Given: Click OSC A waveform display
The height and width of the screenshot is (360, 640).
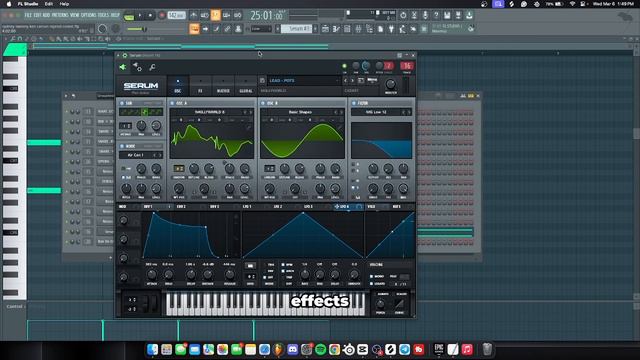Looking at the screenshot, I should point(211,141).
